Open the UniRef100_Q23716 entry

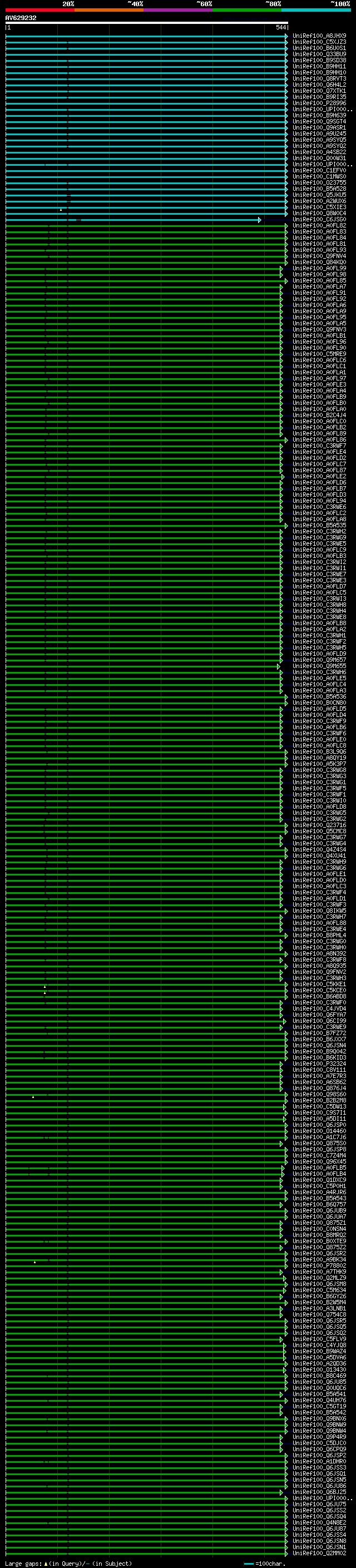tap(319, 825)
